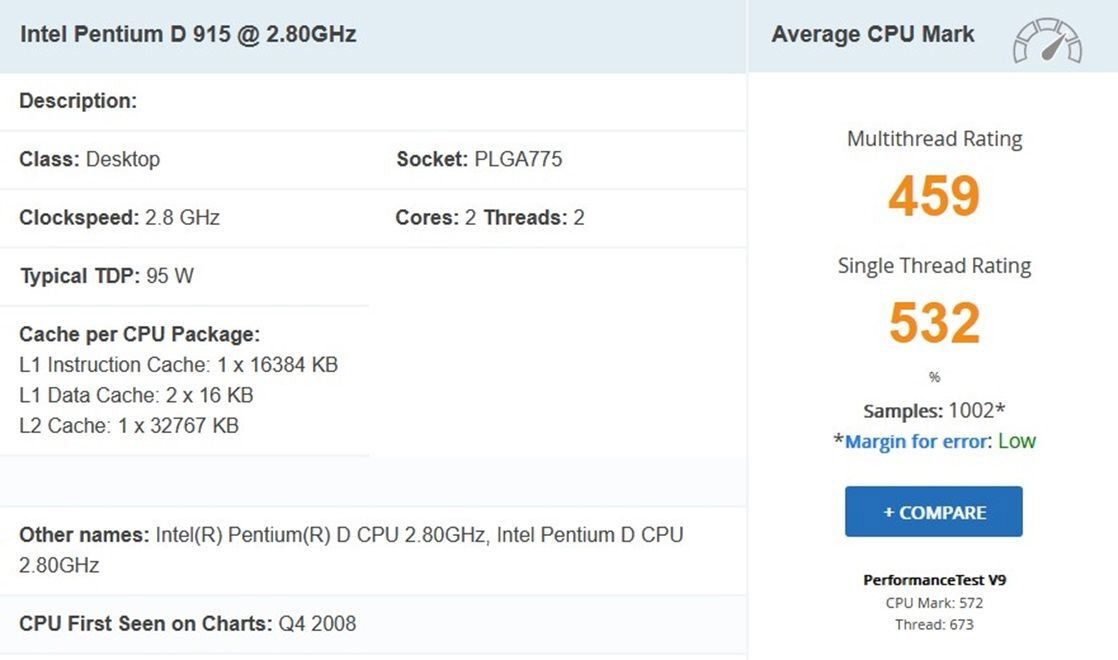Select the Socket: PLGA775 entry
The width and height of the screenshot is (1118, 660).
click(479, 159)
